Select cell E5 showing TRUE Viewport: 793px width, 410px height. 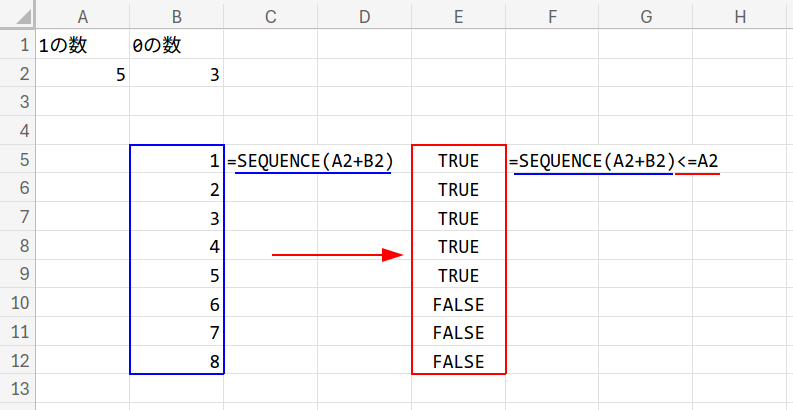click(458, 160)
